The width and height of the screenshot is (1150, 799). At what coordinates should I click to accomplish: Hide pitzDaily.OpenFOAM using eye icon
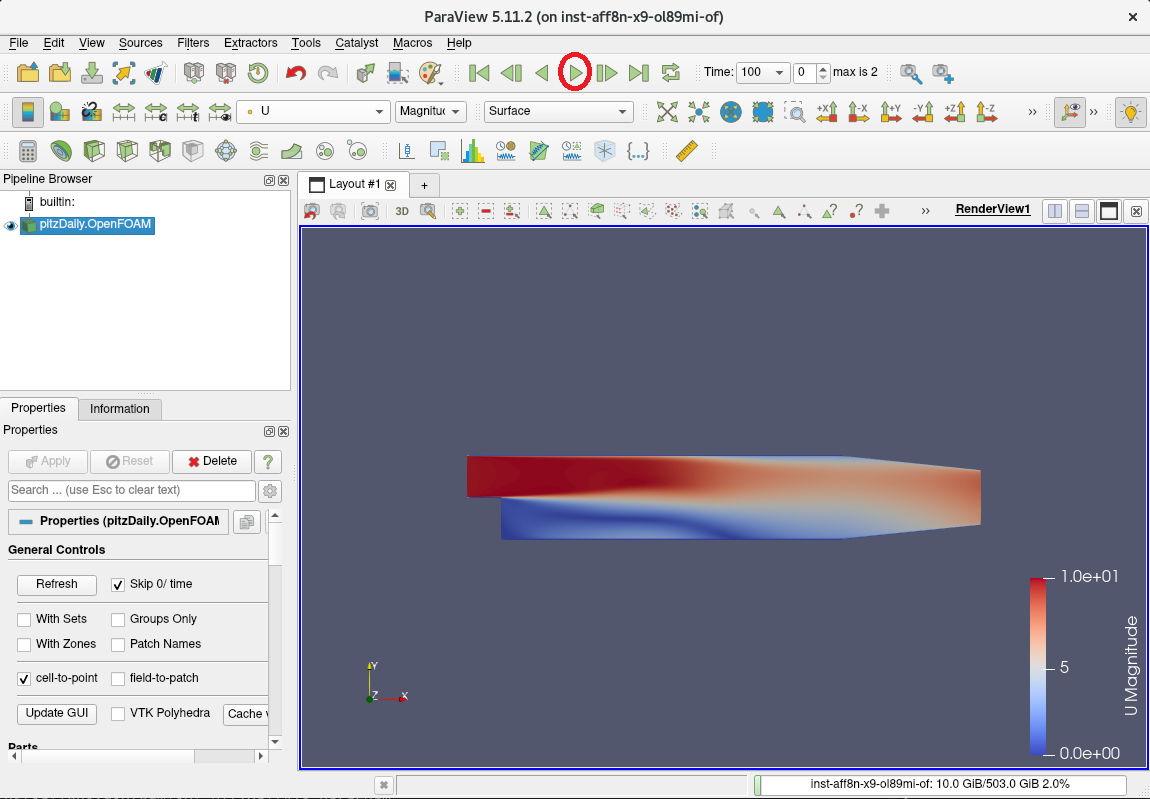coord(11,225)
